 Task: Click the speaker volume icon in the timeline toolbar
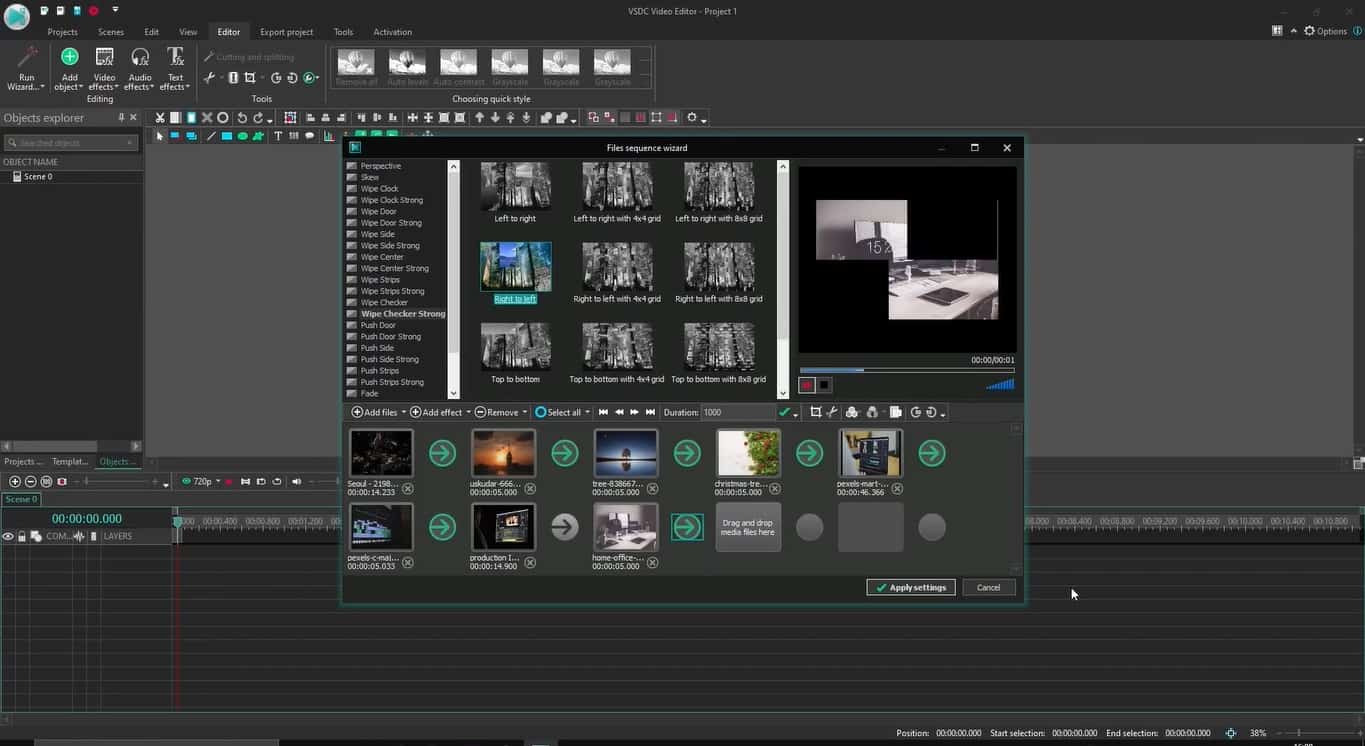[x=295, y=482]
